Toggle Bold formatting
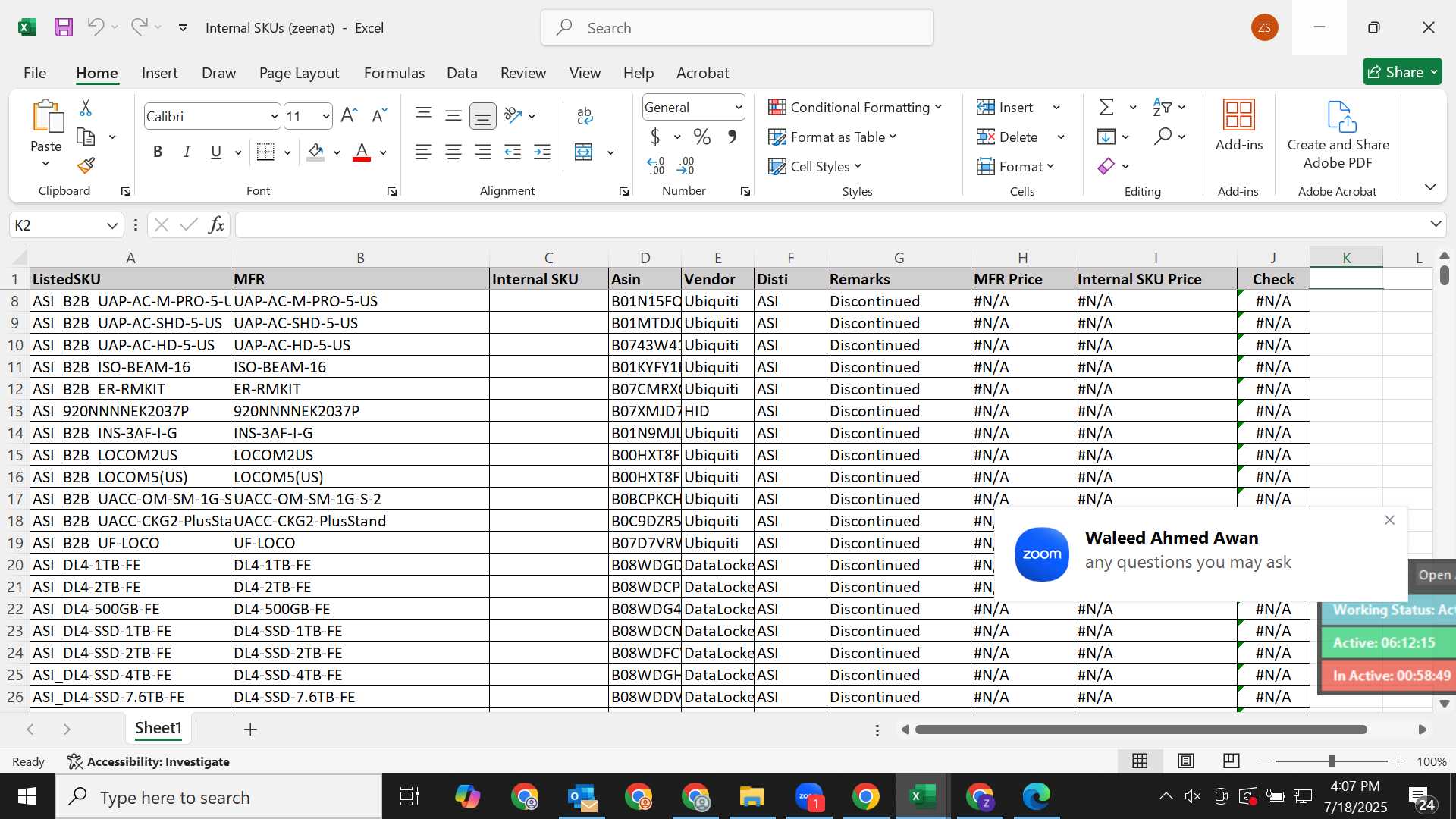 pos(158,152)
